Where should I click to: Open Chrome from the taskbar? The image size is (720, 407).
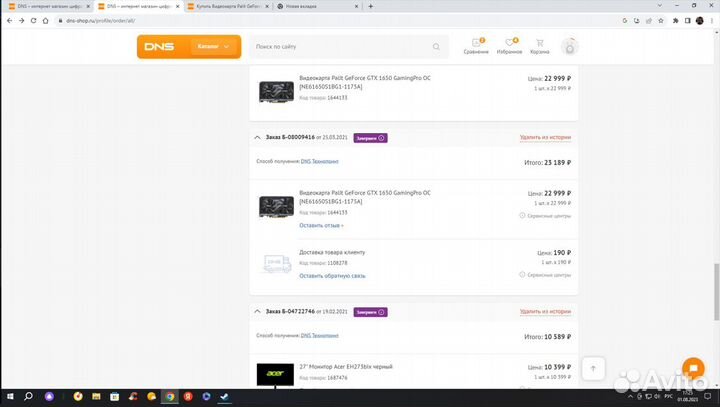(x=170, y=396)
